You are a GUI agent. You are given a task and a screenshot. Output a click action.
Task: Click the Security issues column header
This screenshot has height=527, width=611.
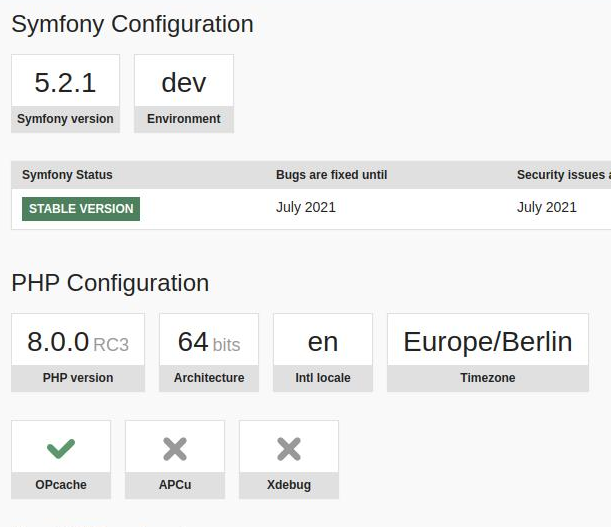tap(564, 175)
